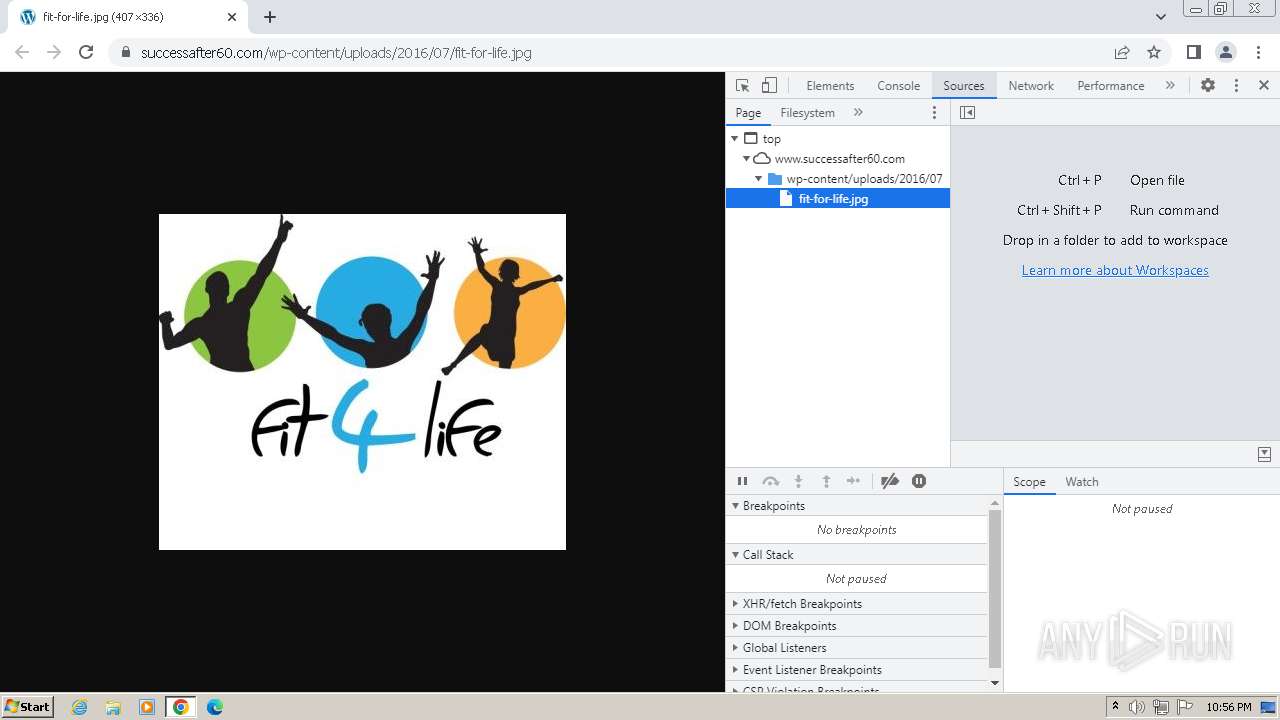The width and height of the screenshot is (1280, 720).
Task: Open the tab search dropdown arrow
Action: (1160, 17)
